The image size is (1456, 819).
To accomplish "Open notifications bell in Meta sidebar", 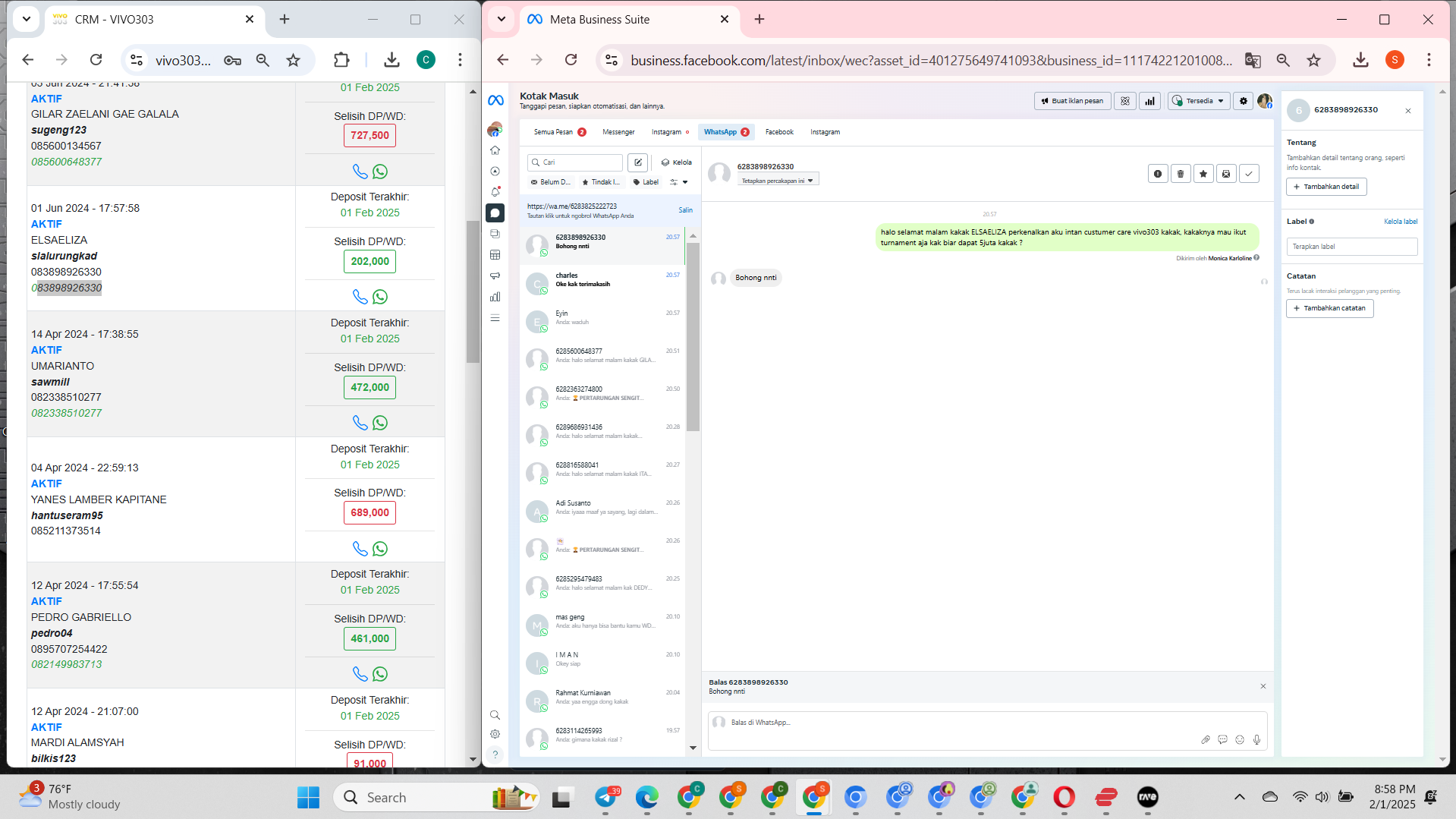I will pos(495,192).
